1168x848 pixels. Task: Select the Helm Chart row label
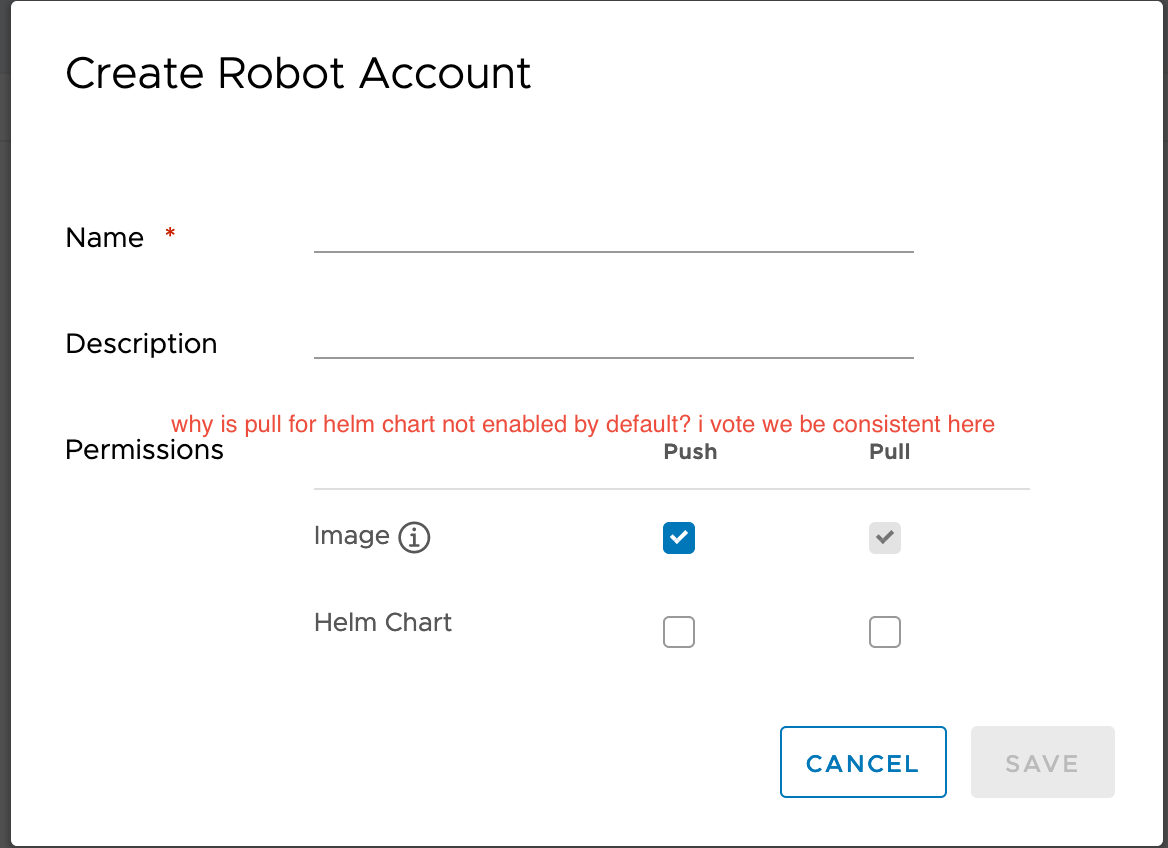(x=383, y=622)
